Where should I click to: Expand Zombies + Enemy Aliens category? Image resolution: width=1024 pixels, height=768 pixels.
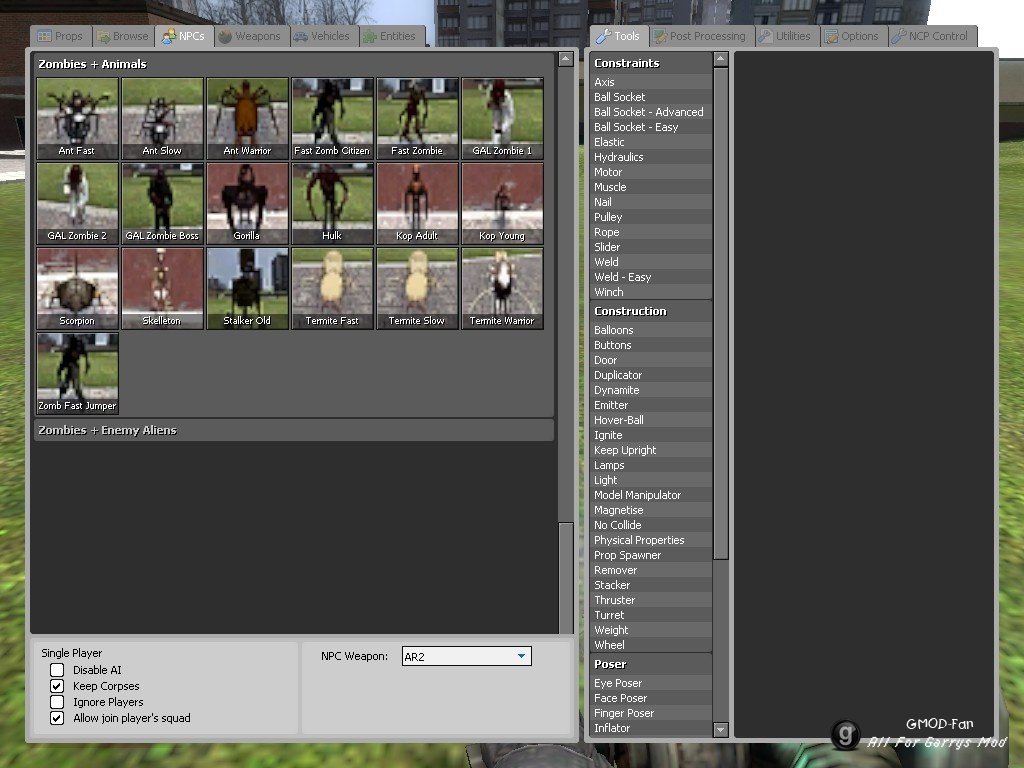coord(294,430)
